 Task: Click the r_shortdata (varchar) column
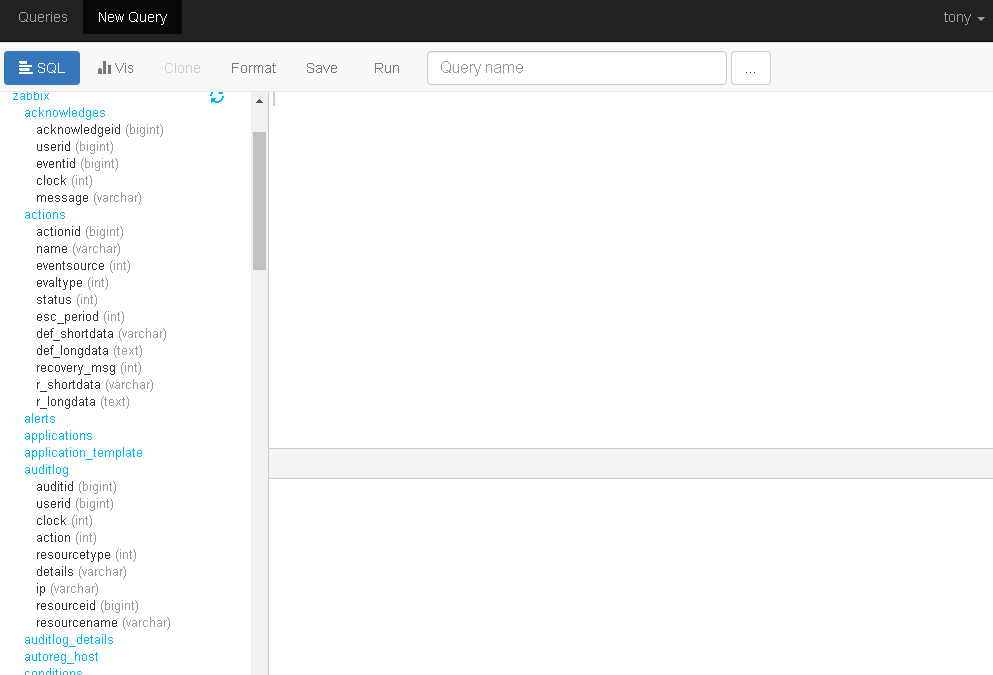[x=94, y=385]
